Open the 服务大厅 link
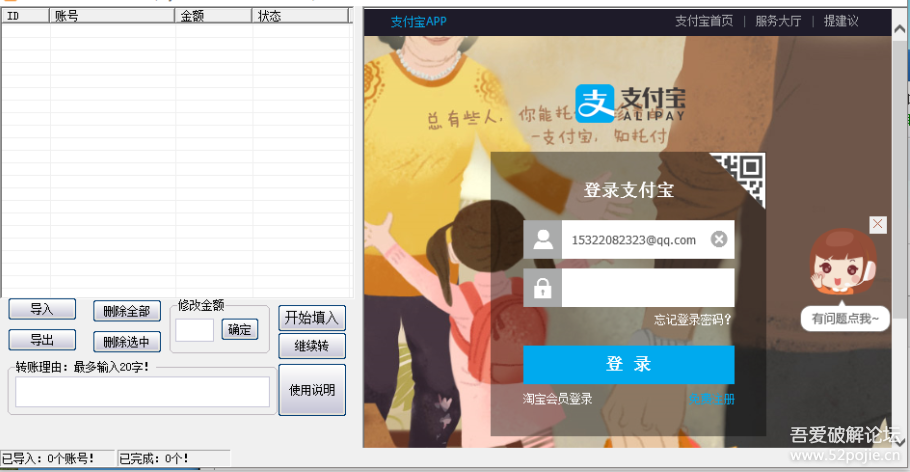Screen dimensions: 910x472 point(778,21)
